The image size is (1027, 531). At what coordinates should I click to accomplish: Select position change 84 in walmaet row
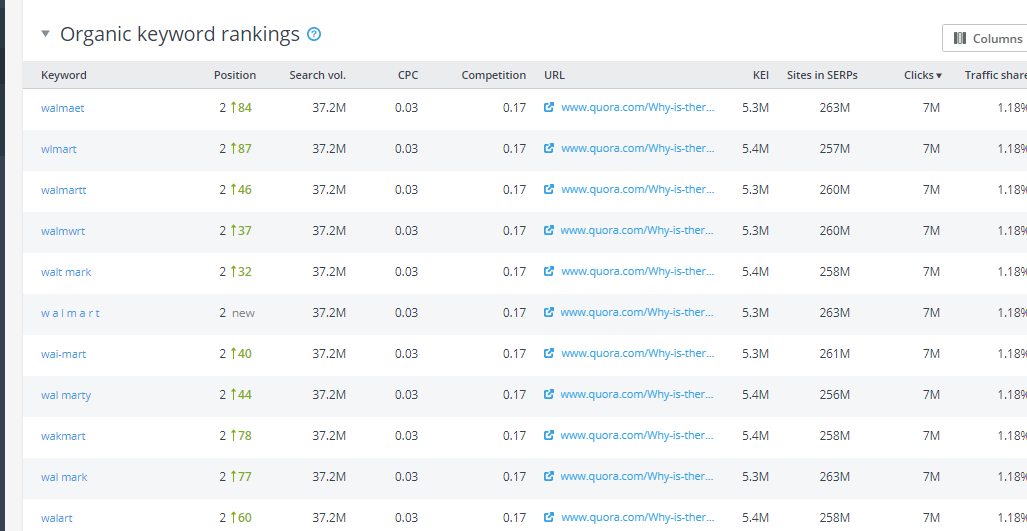[x=241, y=107]
